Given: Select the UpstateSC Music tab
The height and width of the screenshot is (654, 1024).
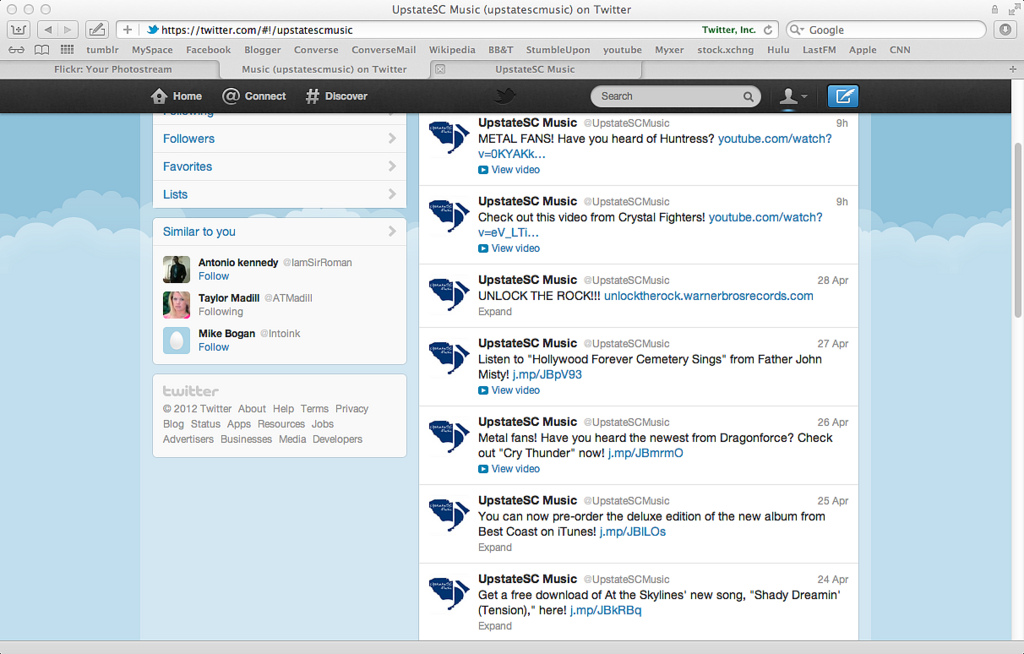Looking at the screenshot, I should coord(535,69).
